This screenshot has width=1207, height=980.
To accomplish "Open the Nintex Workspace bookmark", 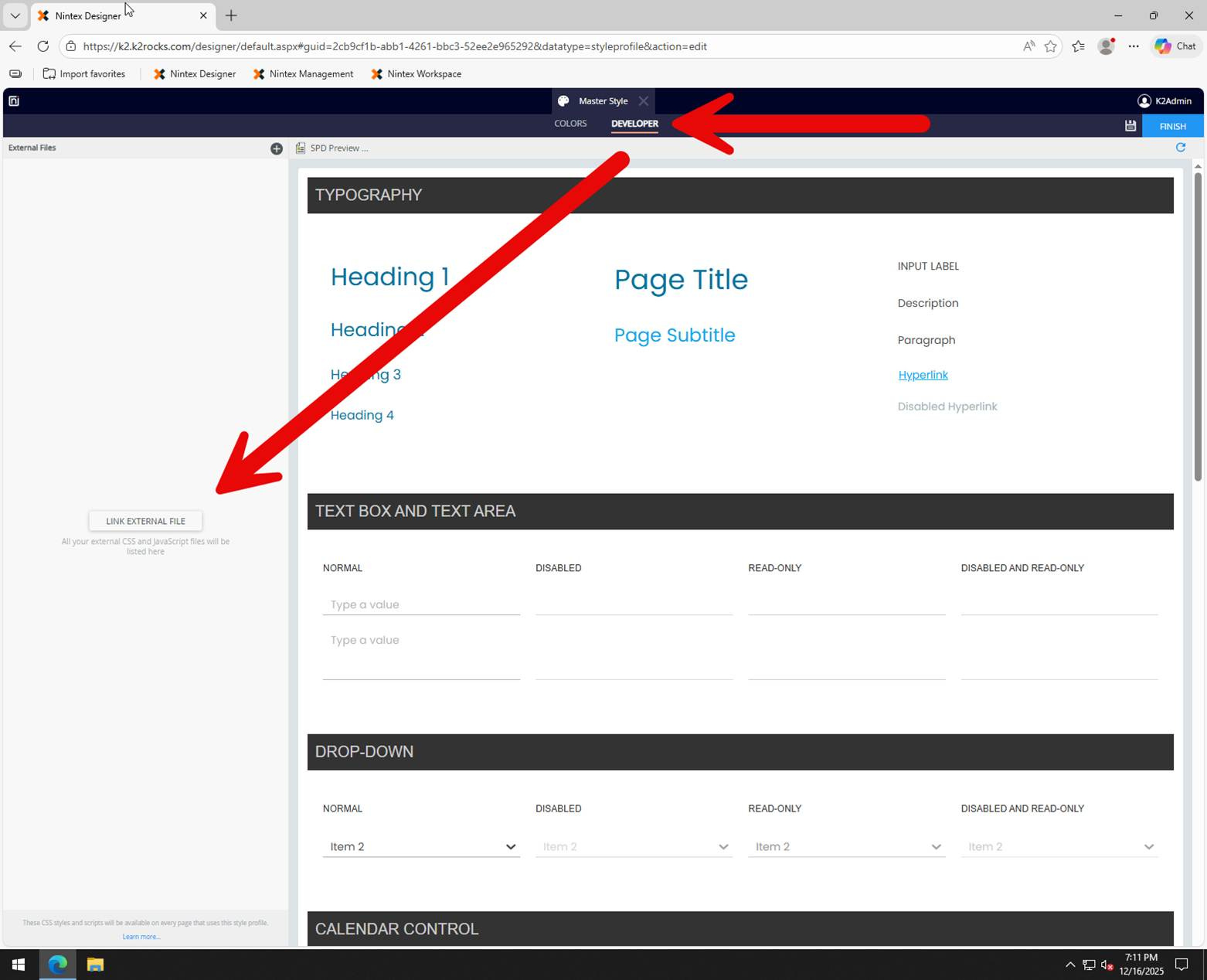I will [416, 74].
